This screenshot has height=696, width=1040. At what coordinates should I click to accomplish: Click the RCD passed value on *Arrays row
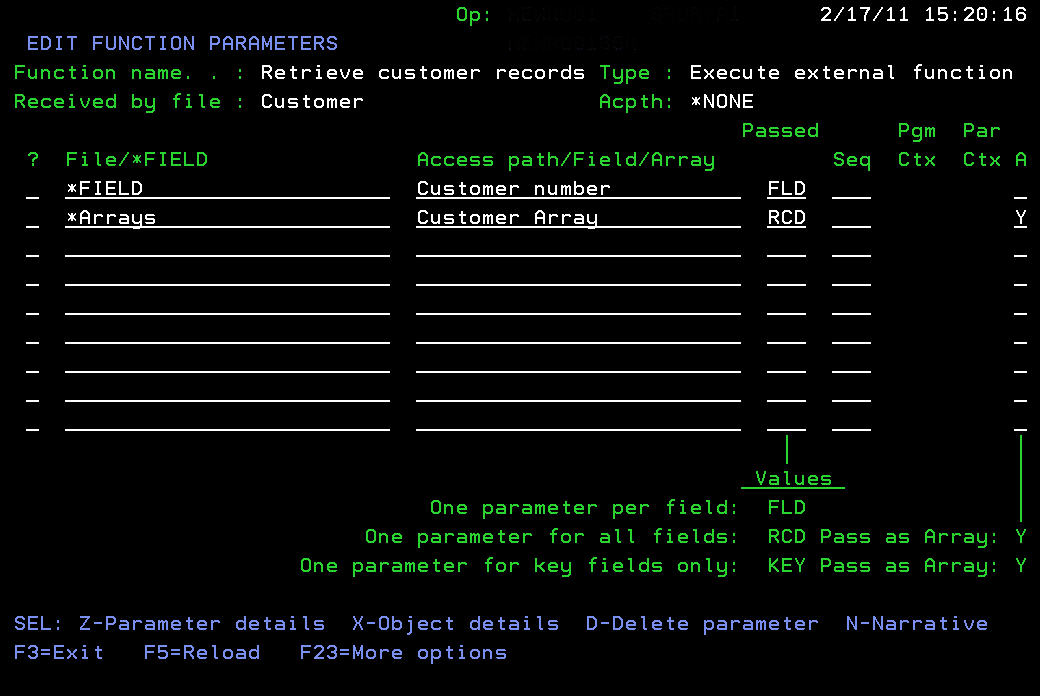point(786,217)
